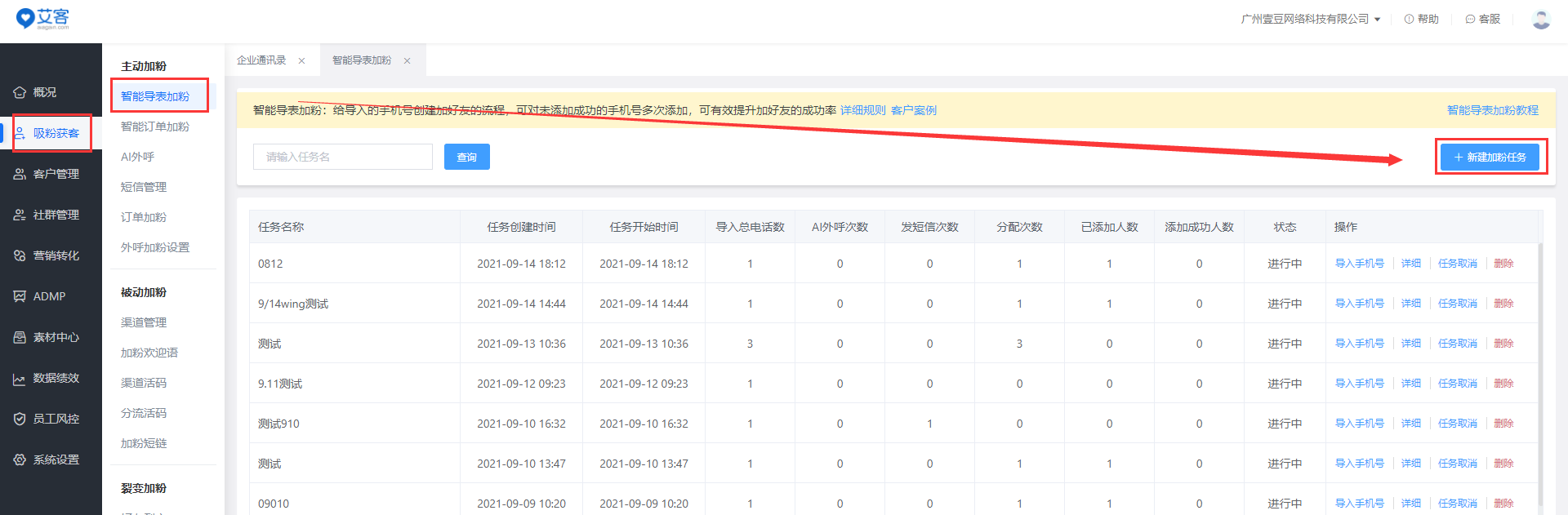
Task: Select 客户管理 icon in sidebar
Action: 20,174
